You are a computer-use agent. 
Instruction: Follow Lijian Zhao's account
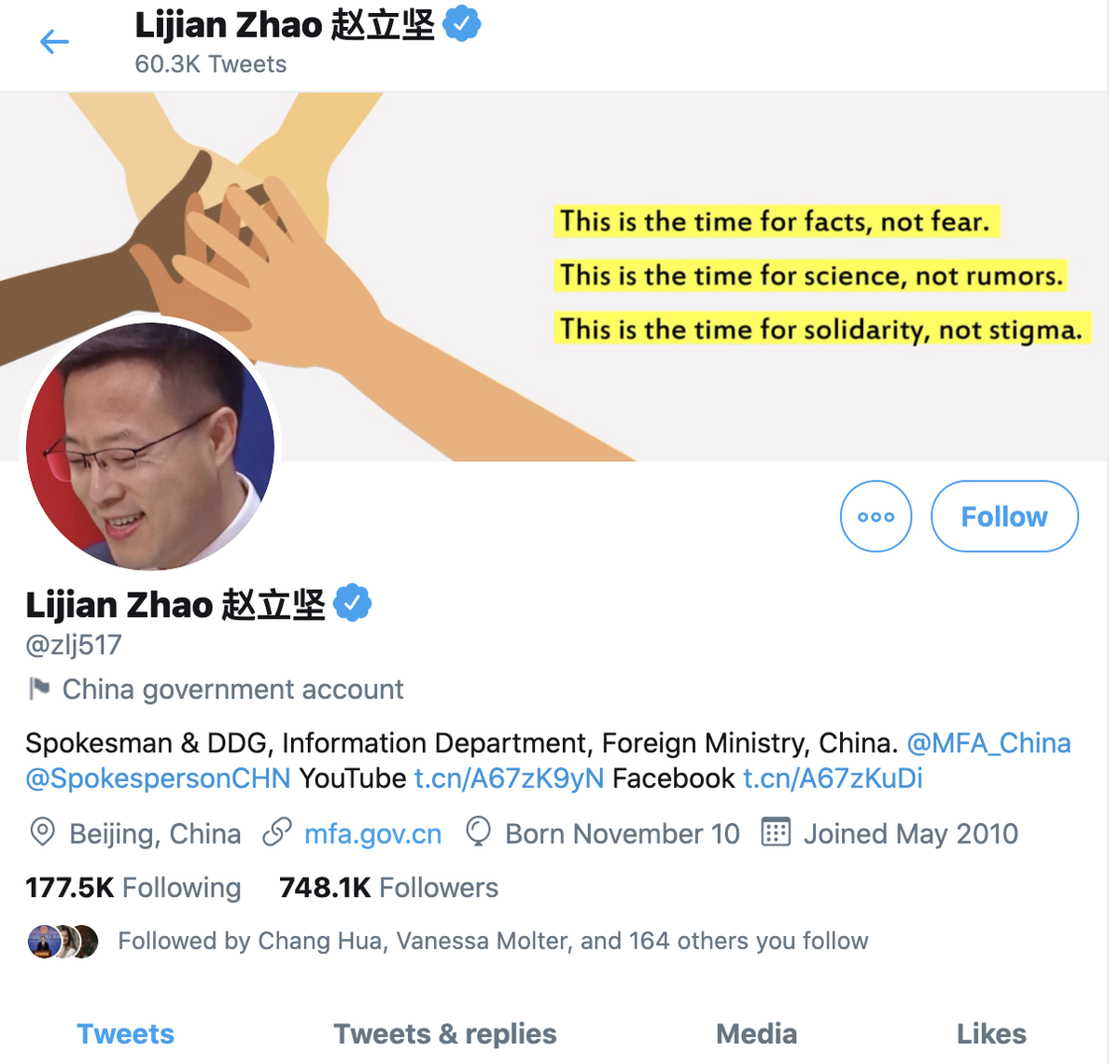click(1004, 516)
